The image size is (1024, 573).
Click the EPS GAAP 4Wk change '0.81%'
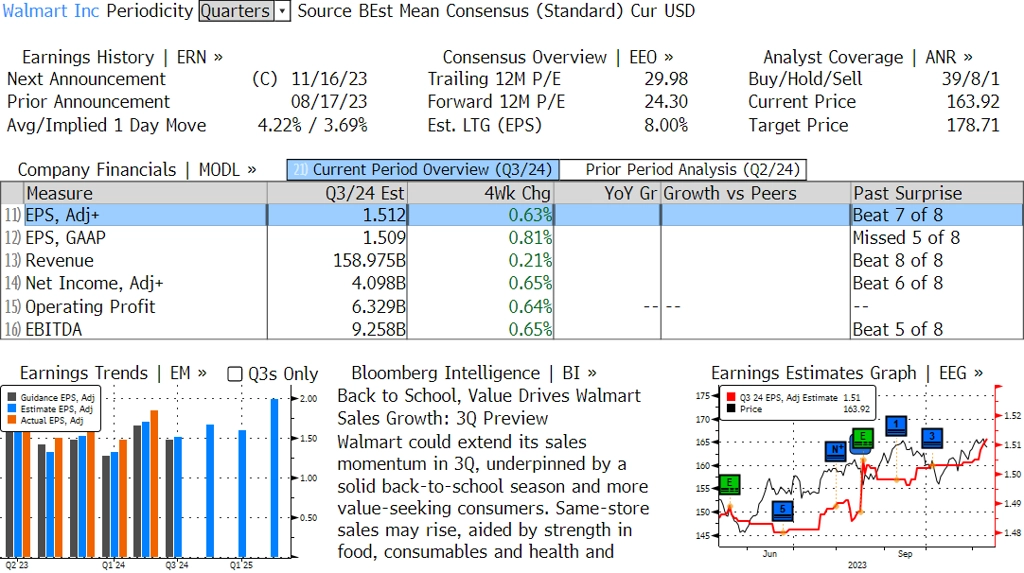(x=530, y=238)
